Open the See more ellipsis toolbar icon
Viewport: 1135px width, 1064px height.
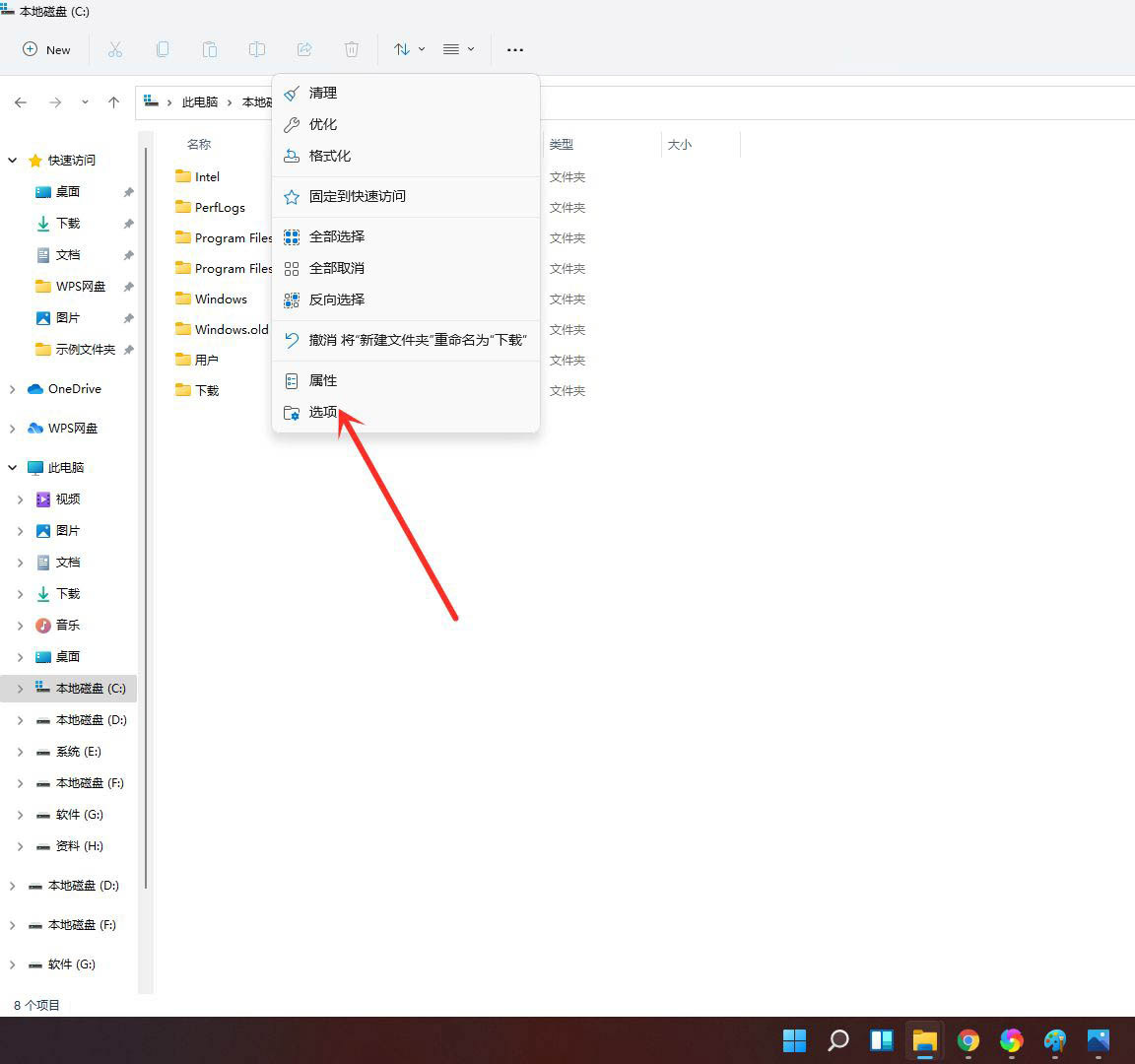pos(514,49)
